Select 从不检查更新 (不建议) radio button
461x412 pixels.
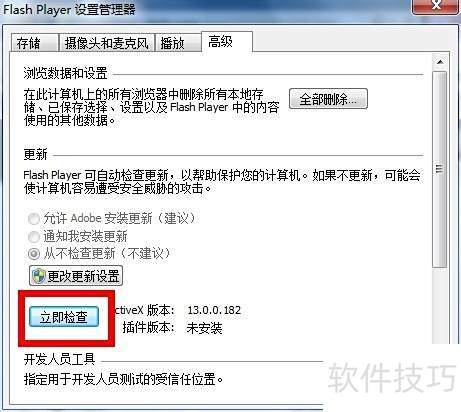34,254
